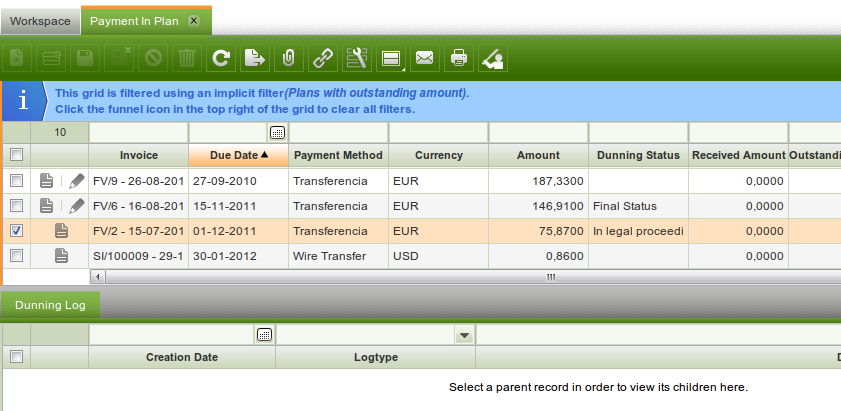Close the Payment In Plan tab
841x411 pixels.
[x=194, y=21]
